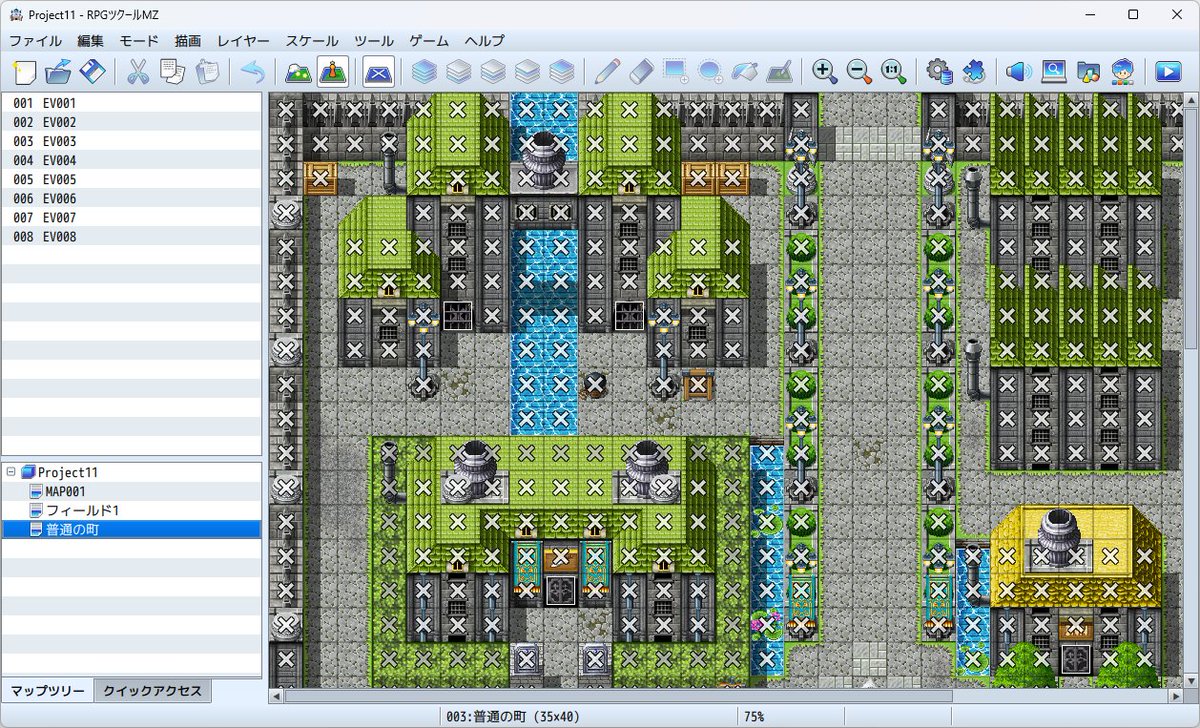Screen dimensions: 1200x728
Task: Select event 004 EV004 in list
Action: pyautogui.click(x=131, y=160)
